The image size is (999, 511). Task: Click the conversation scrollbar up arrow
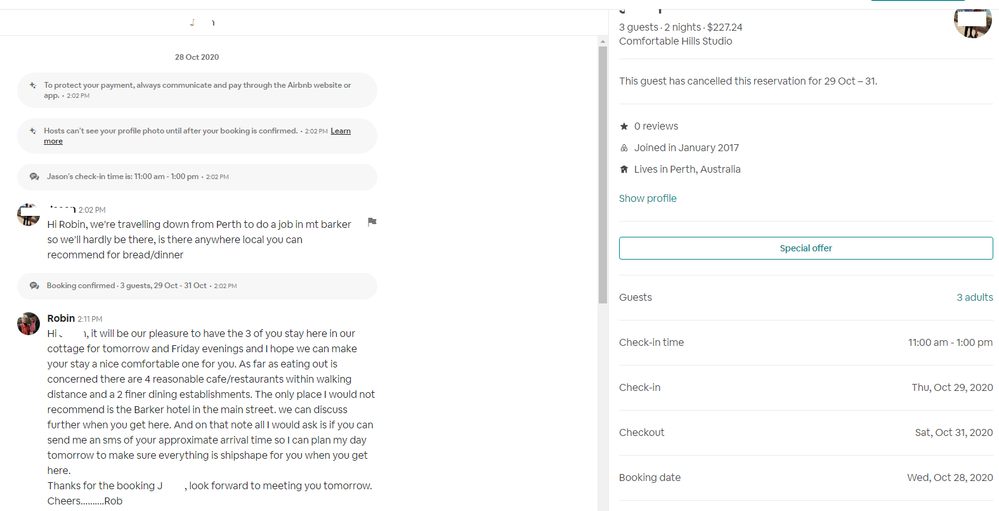click(602, 42)
